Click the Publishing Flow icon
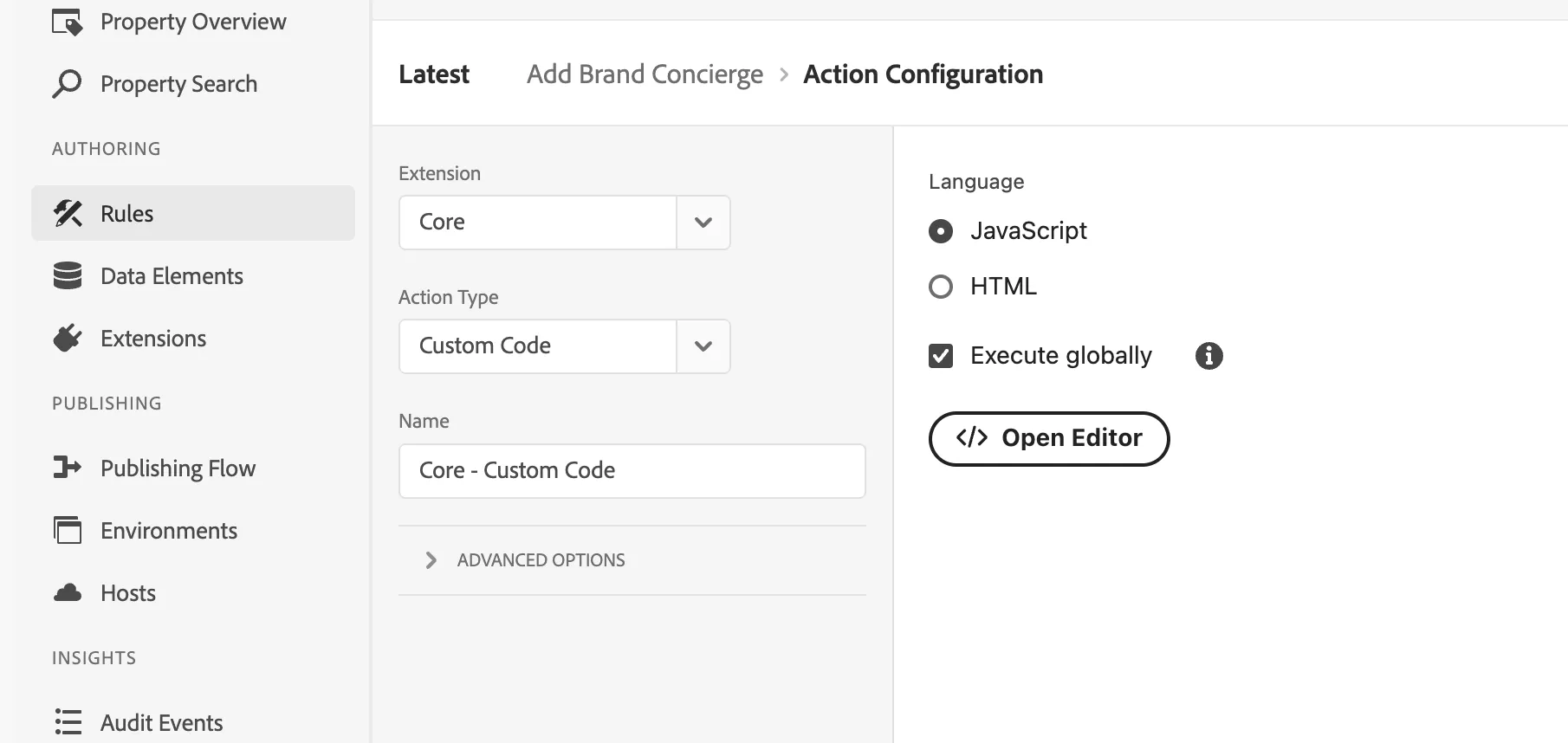 [68, 468]
